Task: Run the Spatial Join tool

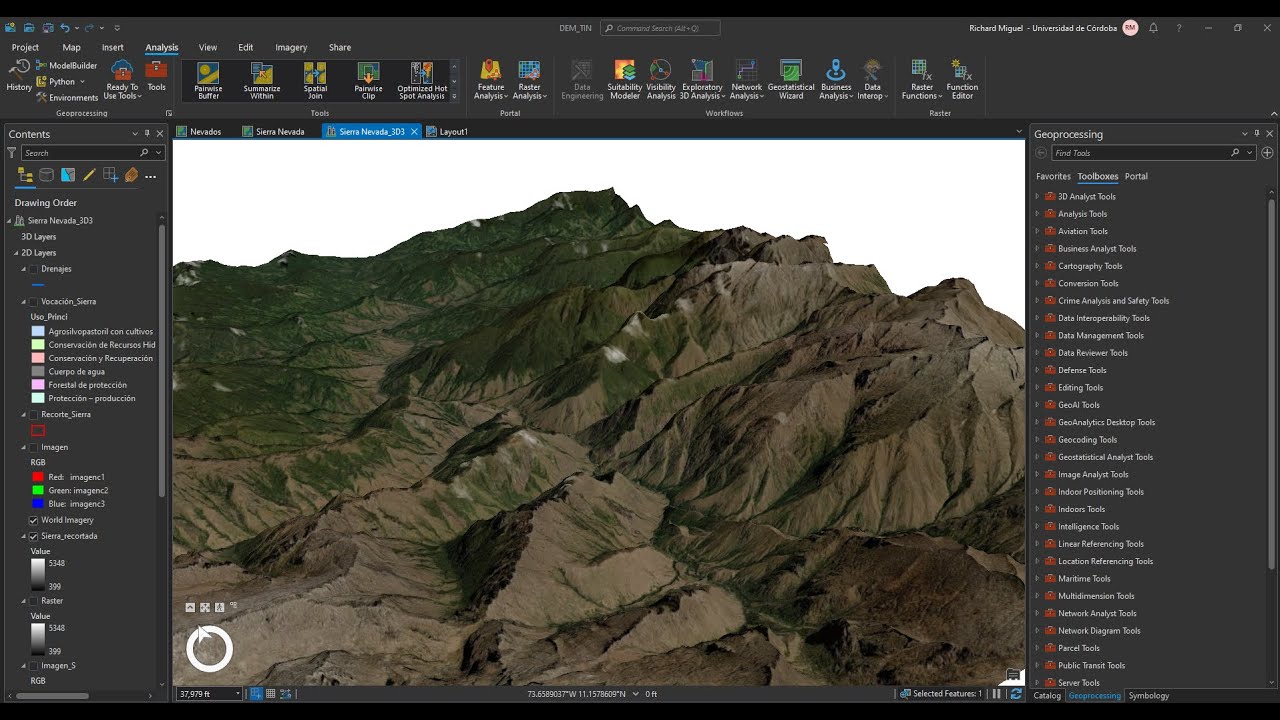Action: point(315,81)
